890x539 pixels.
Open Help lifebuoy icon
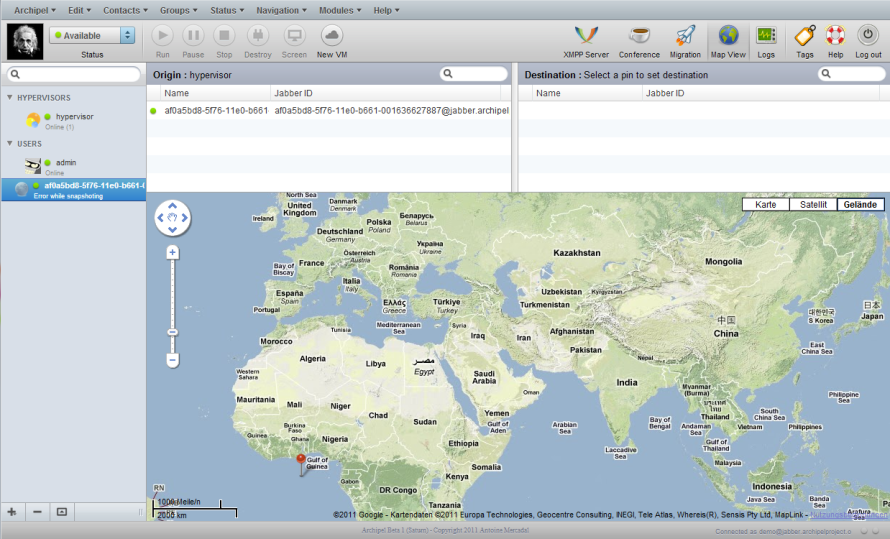(x=836, y=36)
